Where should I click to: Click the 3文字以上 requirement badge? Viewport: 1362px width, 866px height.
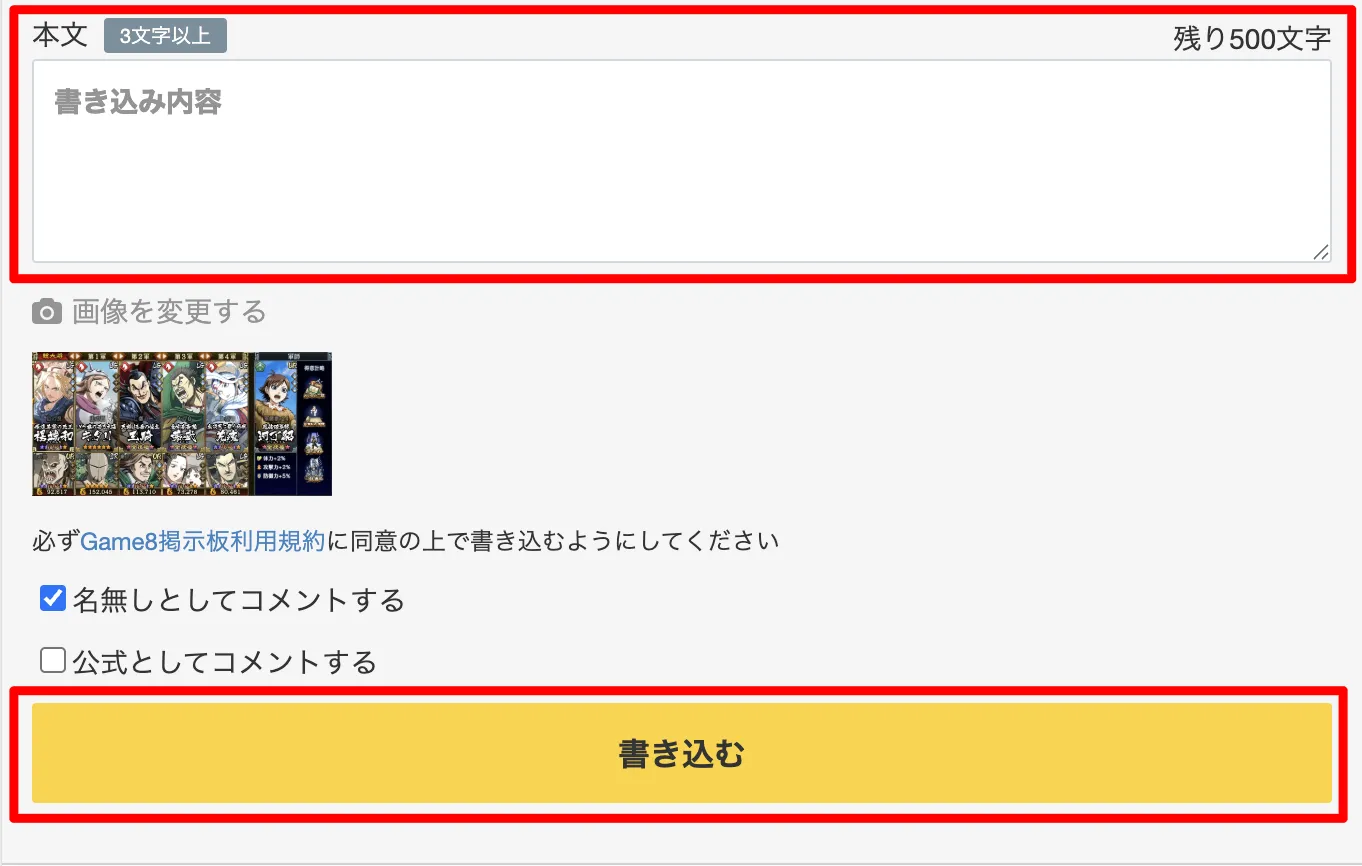[165, 36]
